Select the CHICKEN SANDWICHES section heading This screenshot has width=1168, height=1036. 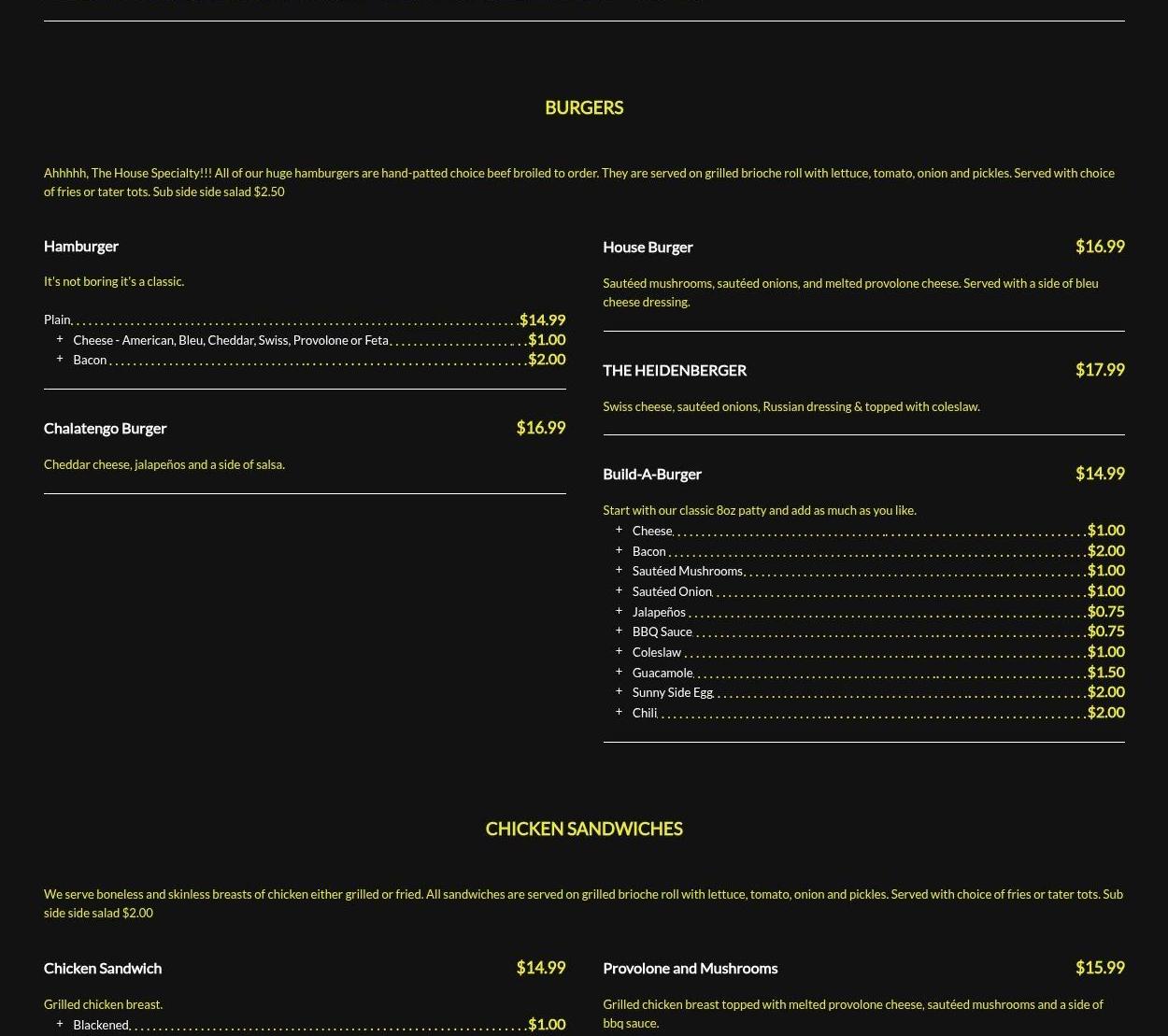584,829
